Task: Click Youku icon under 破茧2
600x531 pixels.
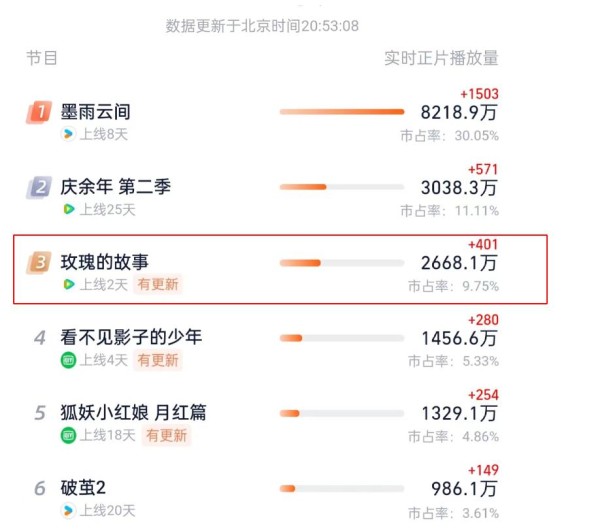Action: point(68,511)
